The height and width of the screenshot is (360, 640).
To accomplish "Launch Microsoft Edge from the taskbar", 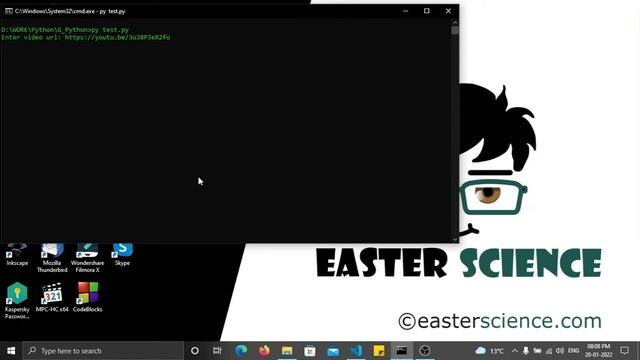I will point(241,351).
